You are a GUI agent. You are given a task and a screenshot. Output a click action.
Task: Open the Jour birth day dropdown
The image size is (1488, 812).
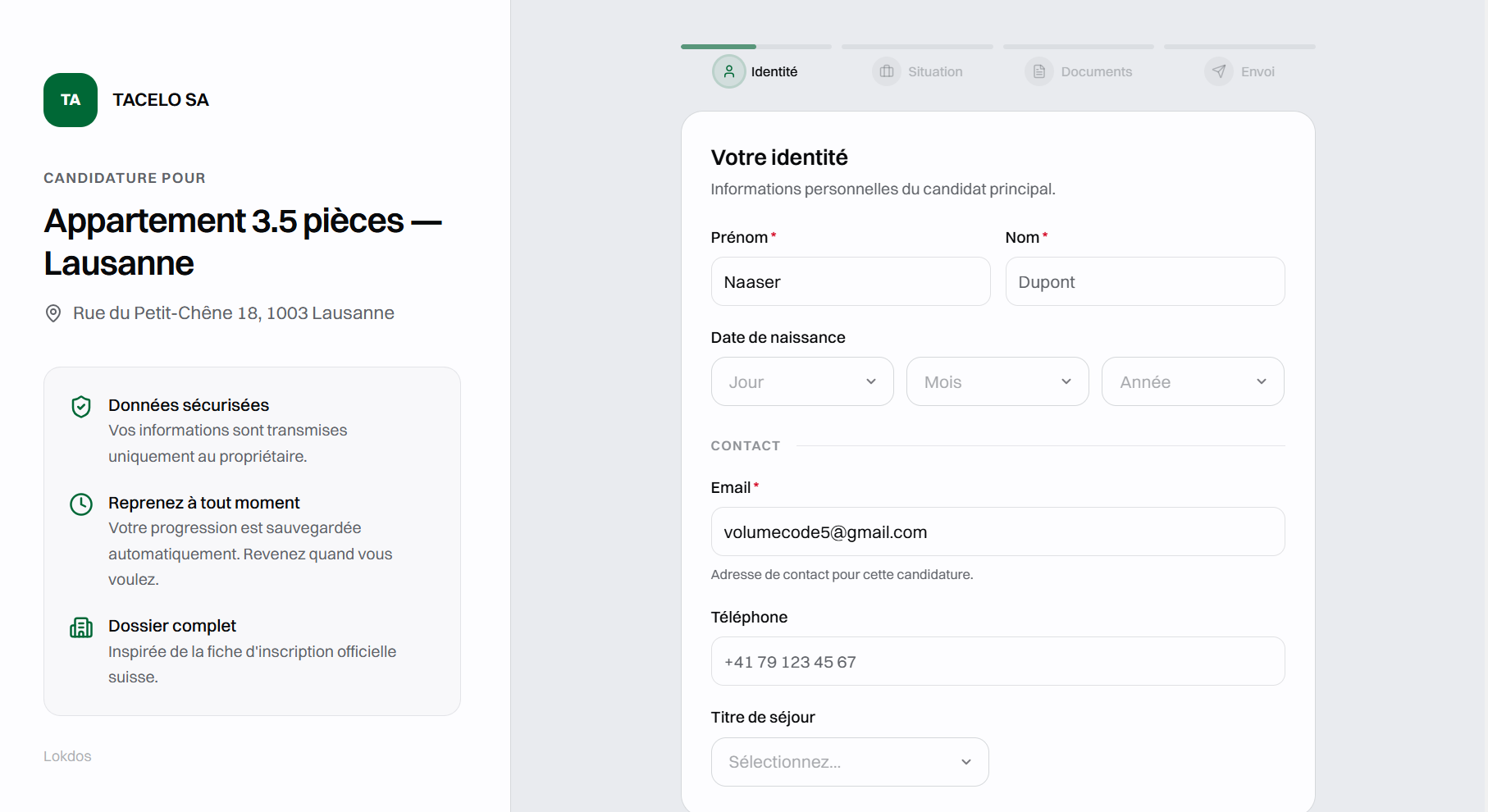(x=801, y=381)
